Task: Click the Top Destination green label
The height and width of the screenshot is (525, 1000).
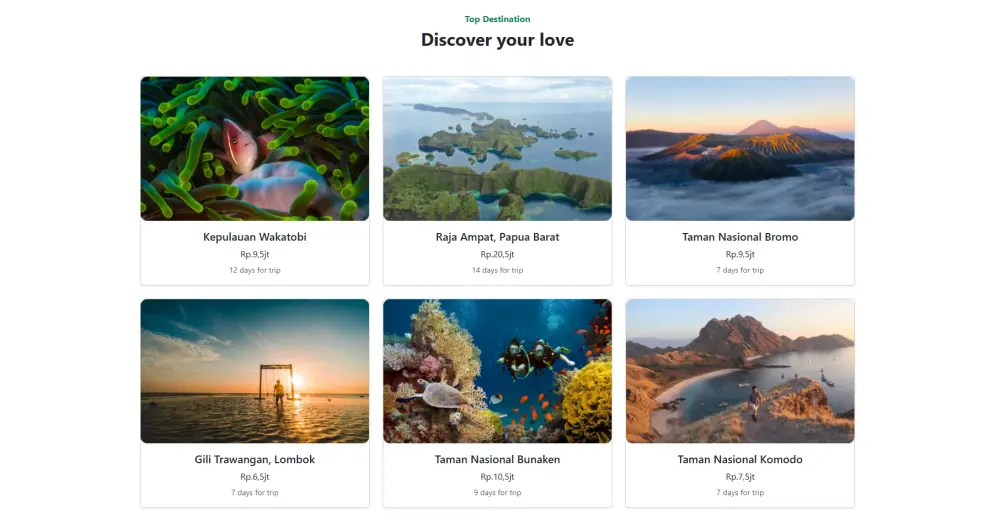Action: click(x=497, y=19)
